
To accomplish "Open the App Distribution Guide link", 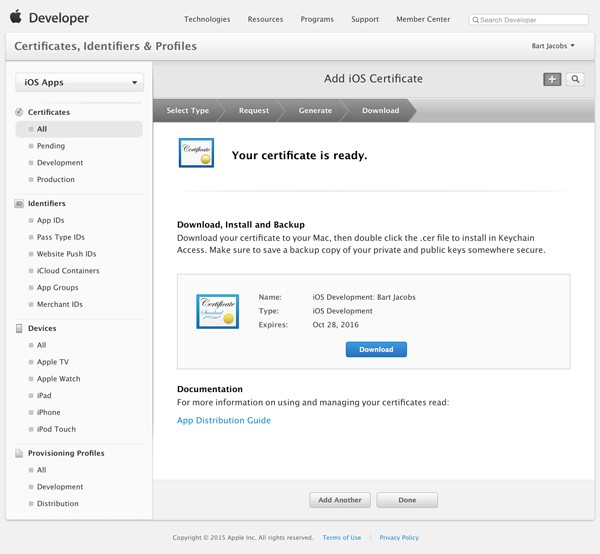I will (223, 420).
